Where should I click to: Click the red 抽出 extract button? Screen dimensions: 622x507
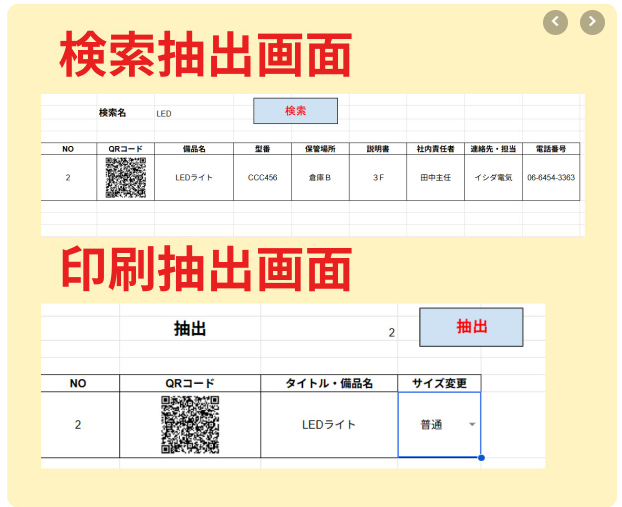click(471, 327)
